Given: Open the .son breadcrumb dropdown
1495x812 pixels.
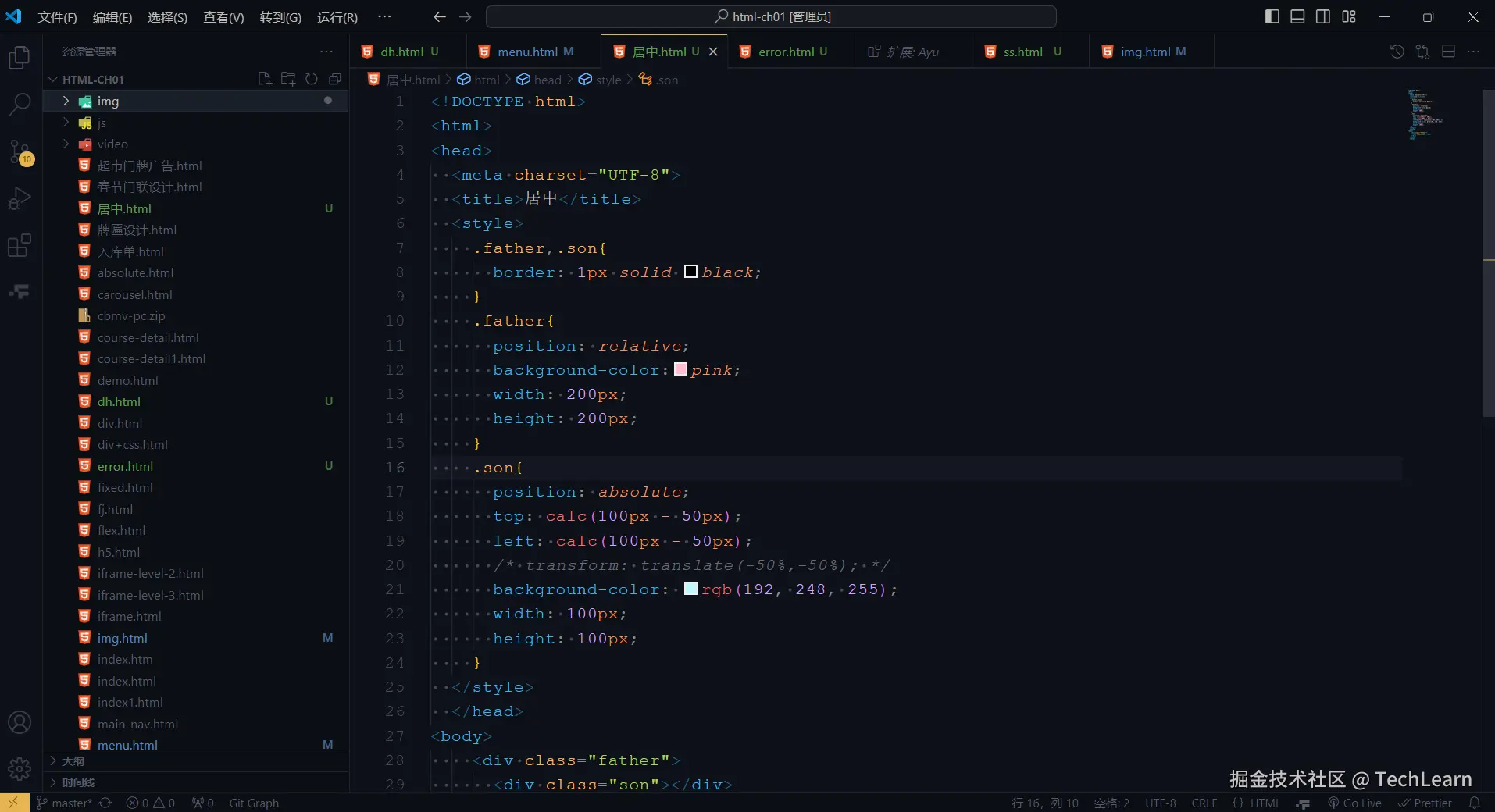Looking at the screenshot, I should click(658, 80).
